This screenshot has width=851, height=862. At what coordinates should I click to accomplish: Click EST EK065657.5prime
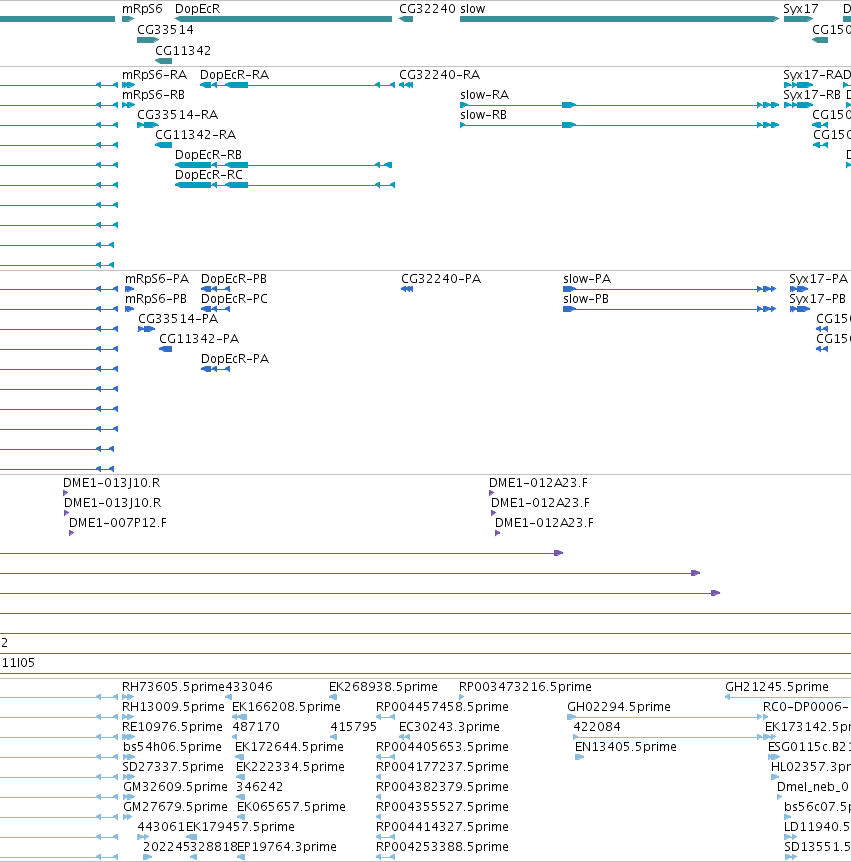pyautogui.click(x=291, y=806)
